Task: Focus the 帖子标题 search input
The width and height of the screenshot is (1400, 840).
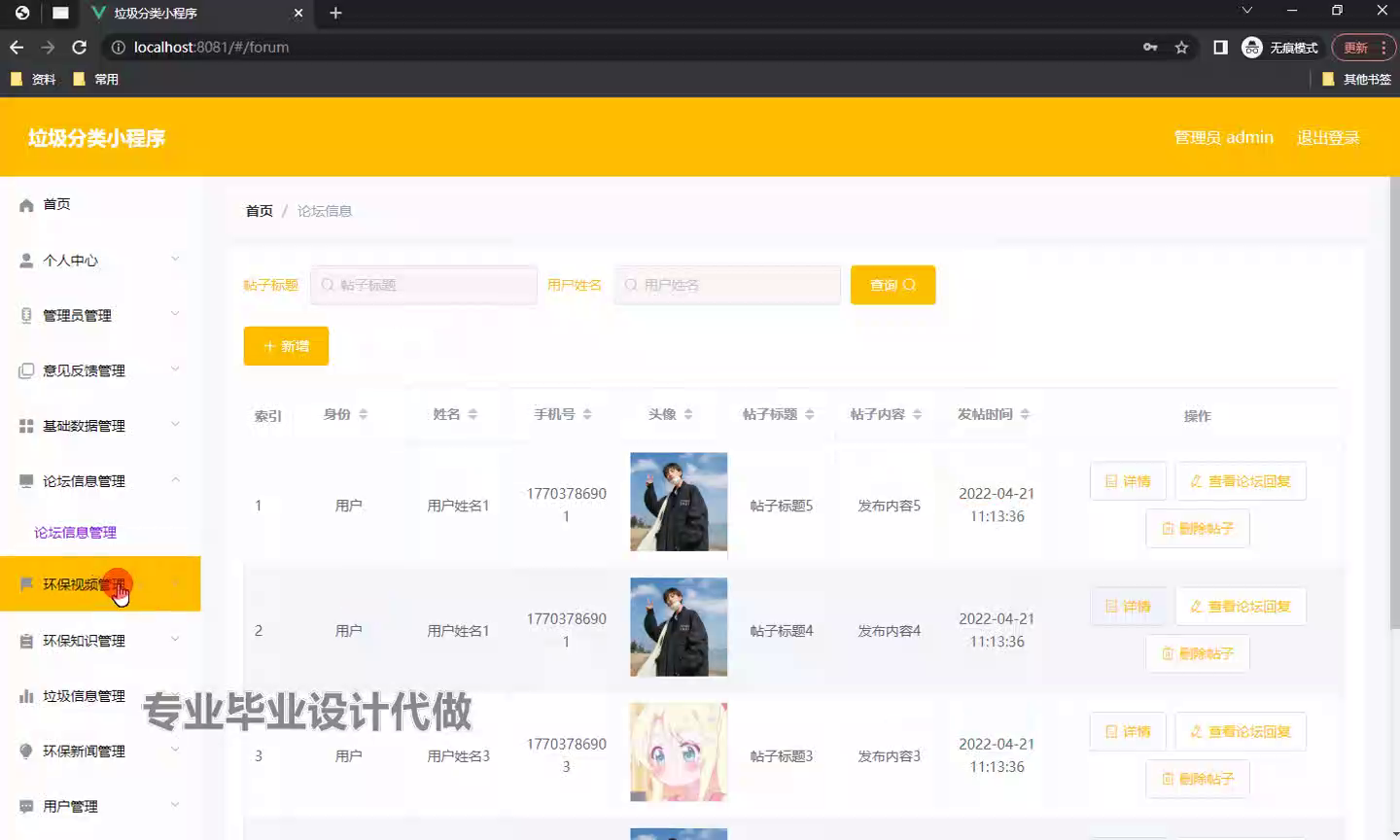Action: [424, 285]
